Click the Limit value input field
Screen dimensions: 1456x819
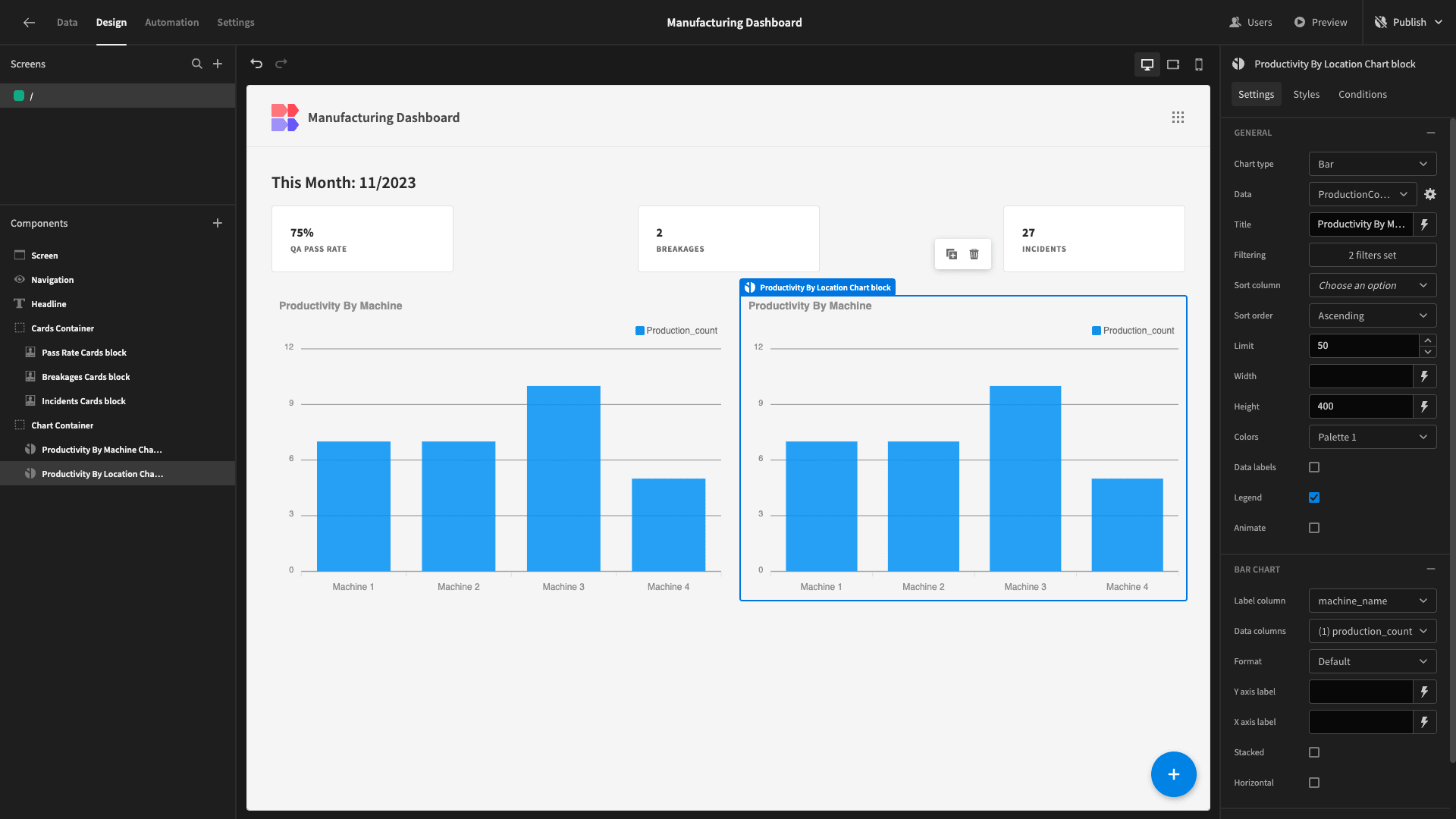pos(1366,345)
